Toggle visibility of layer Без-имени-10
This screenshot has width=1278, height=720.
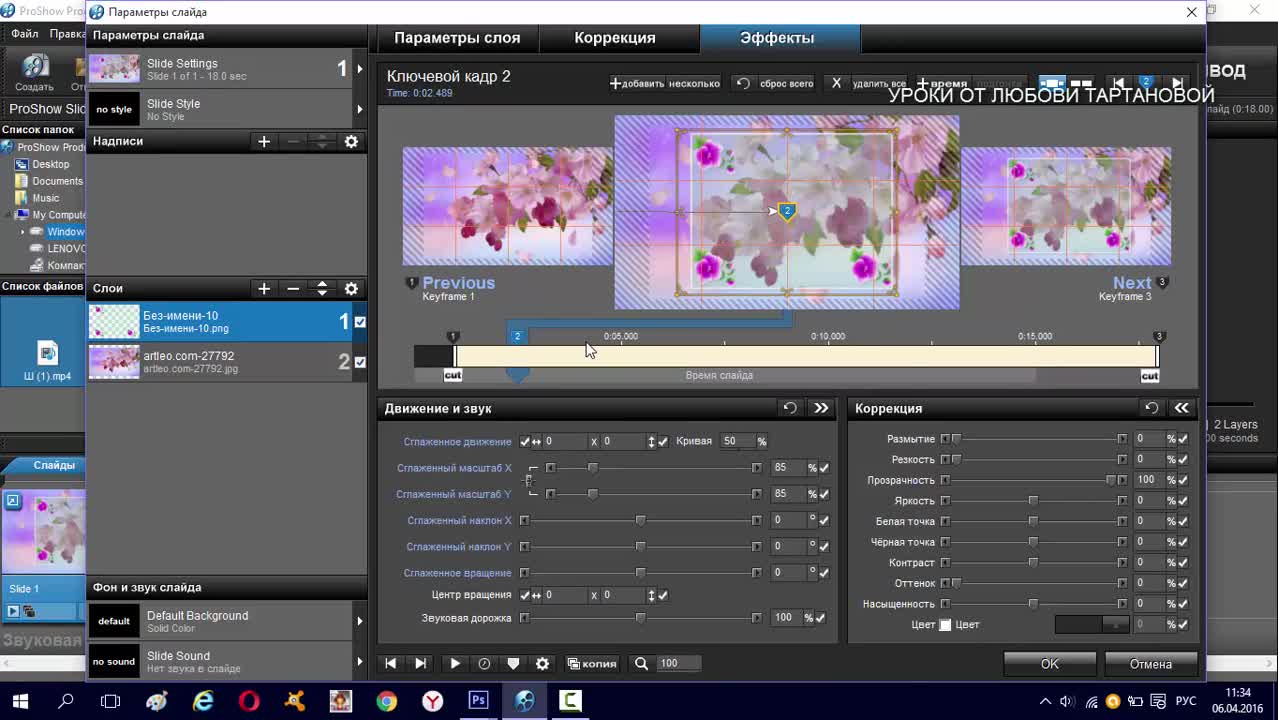click(360, 322)
